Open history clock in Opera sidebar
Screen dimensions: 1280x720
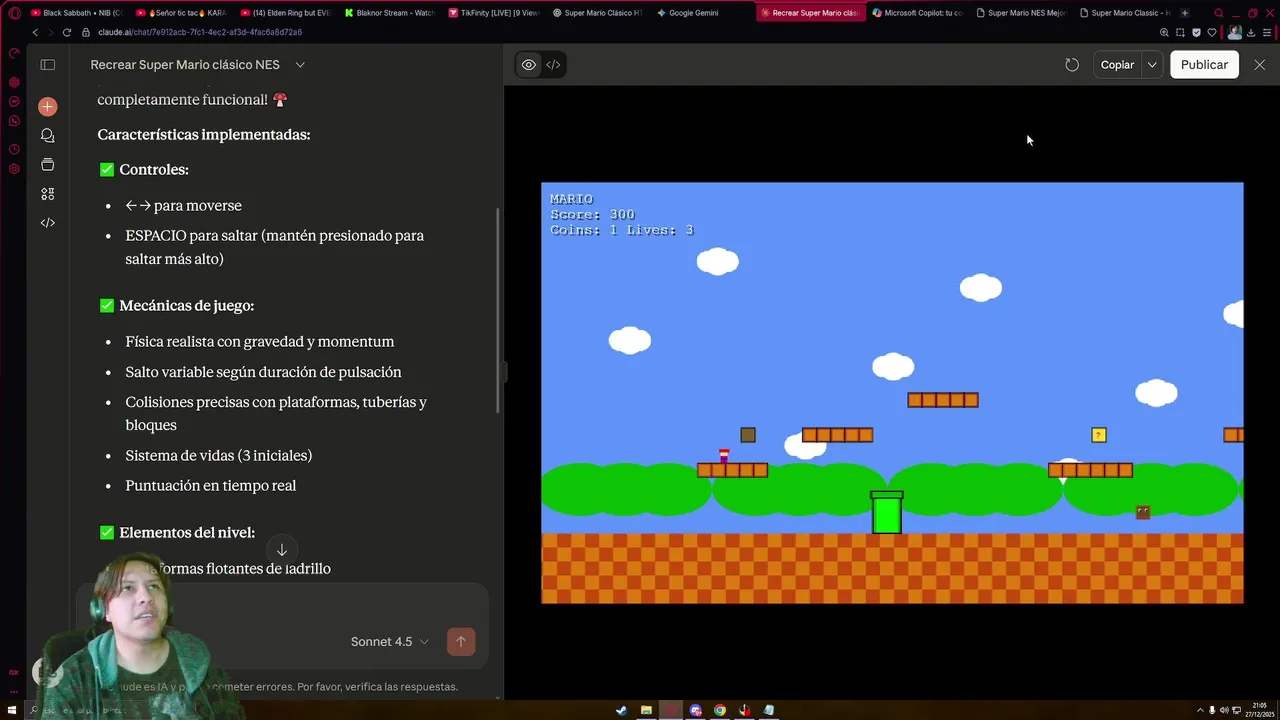[14, 149]
